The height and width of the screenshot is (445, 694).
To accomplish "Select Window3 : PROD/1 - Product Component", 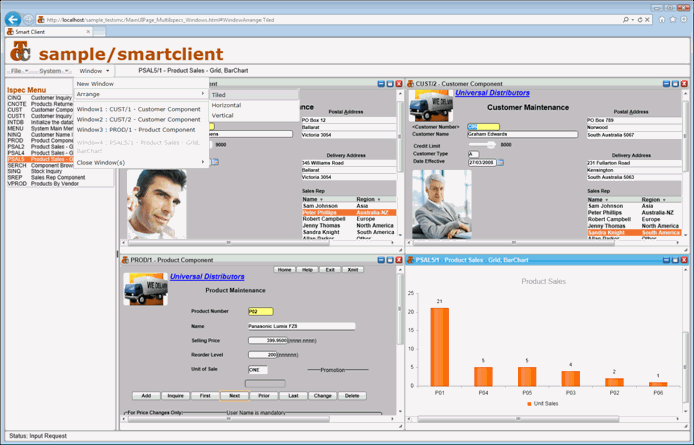I will [x=136, y=130].
